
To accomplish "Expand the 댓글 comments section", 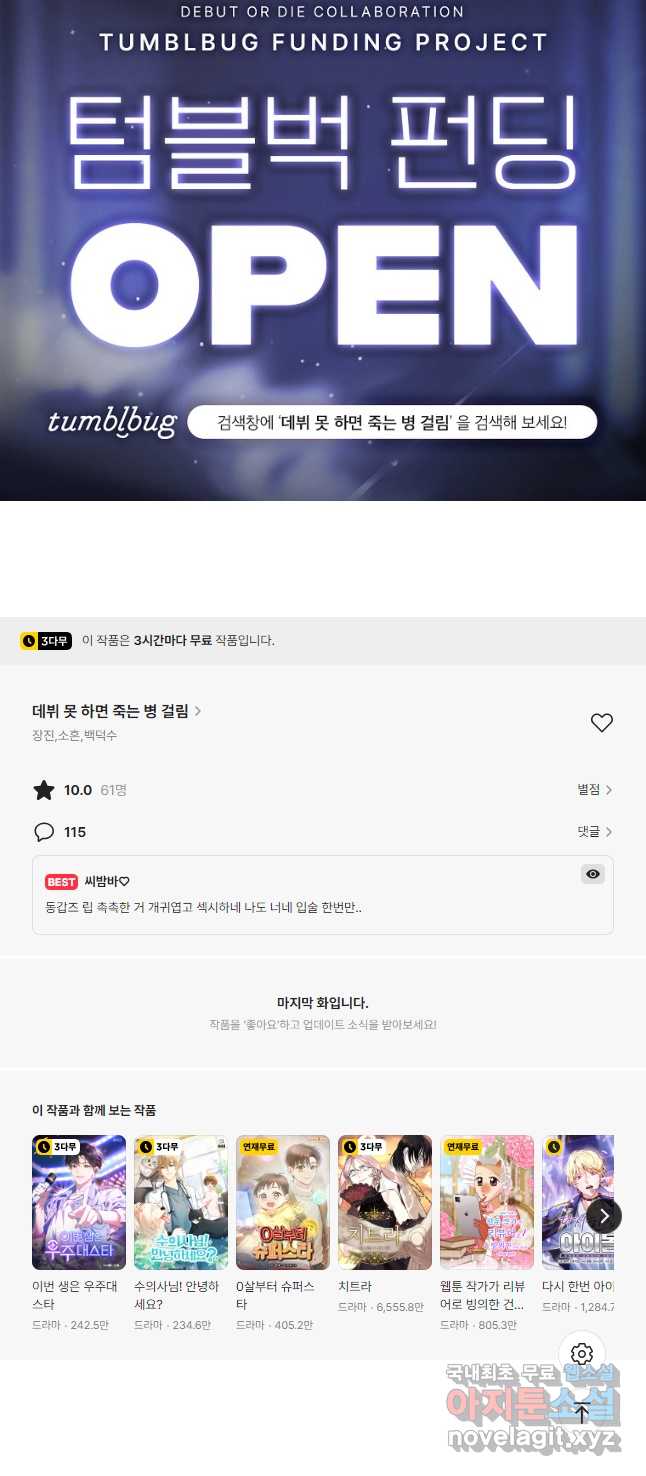I will 595,832.
